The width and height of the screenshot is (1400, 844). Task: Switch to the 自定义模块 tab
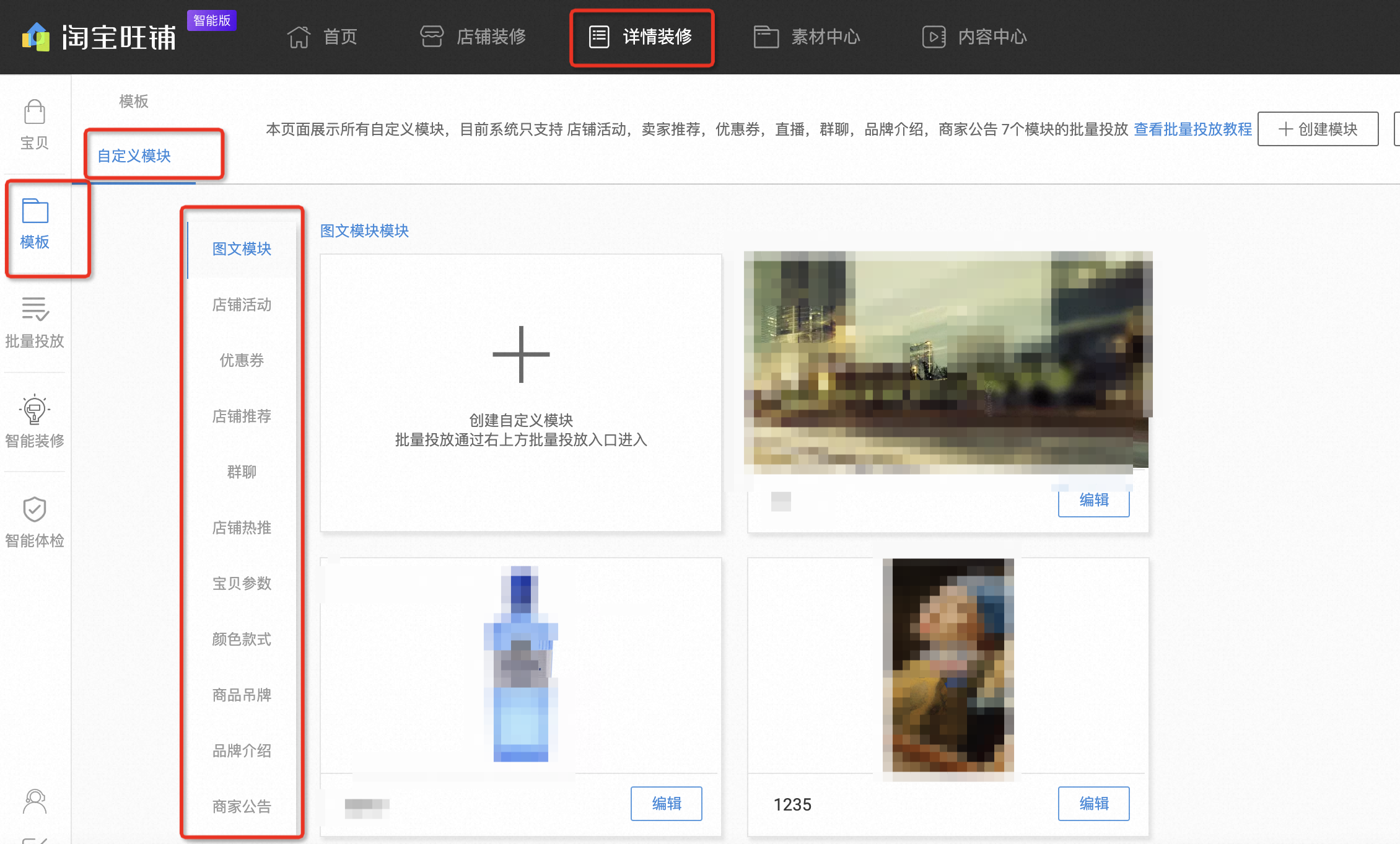coord(134,156)
